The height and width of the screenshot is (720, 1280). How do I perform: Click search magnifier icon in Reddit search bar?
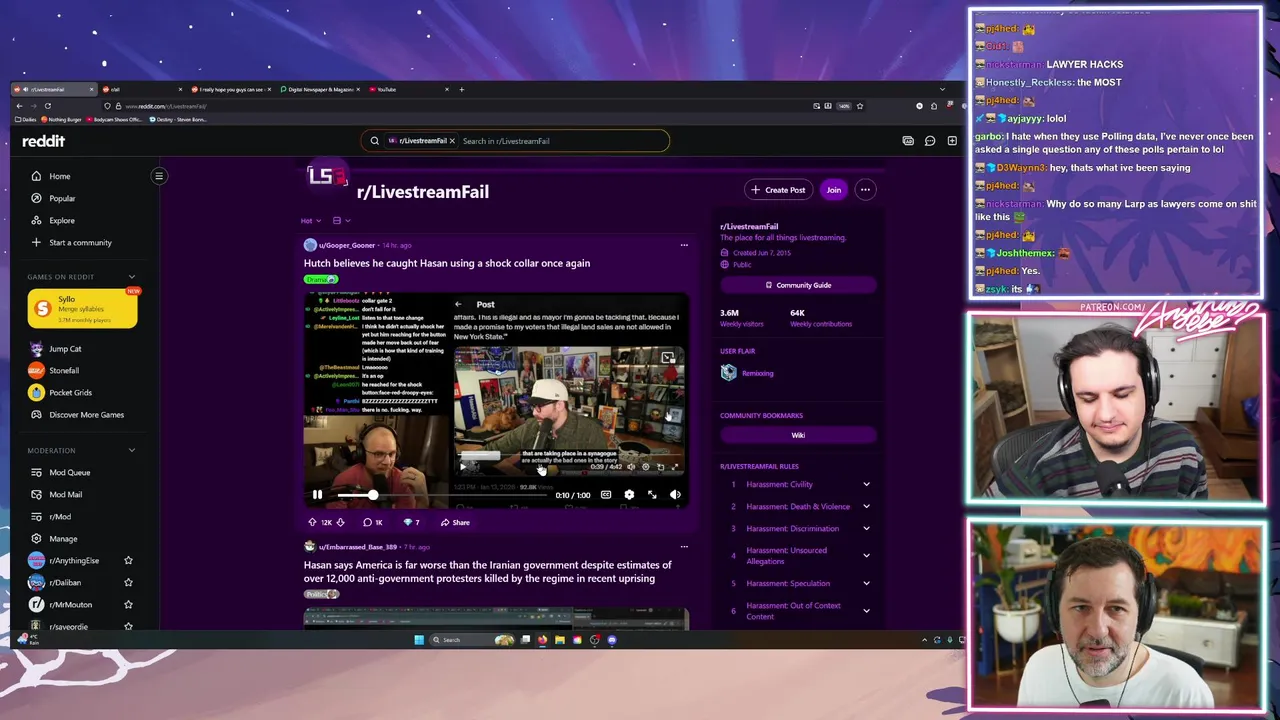375,141
